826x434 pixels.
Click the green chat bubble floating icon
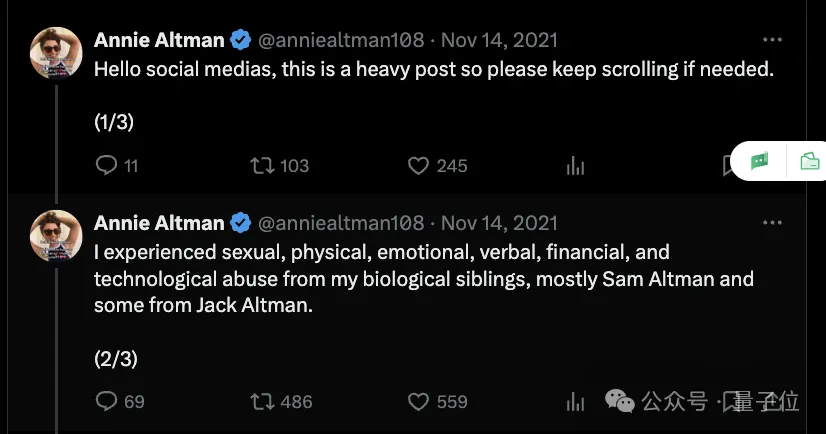761,161
